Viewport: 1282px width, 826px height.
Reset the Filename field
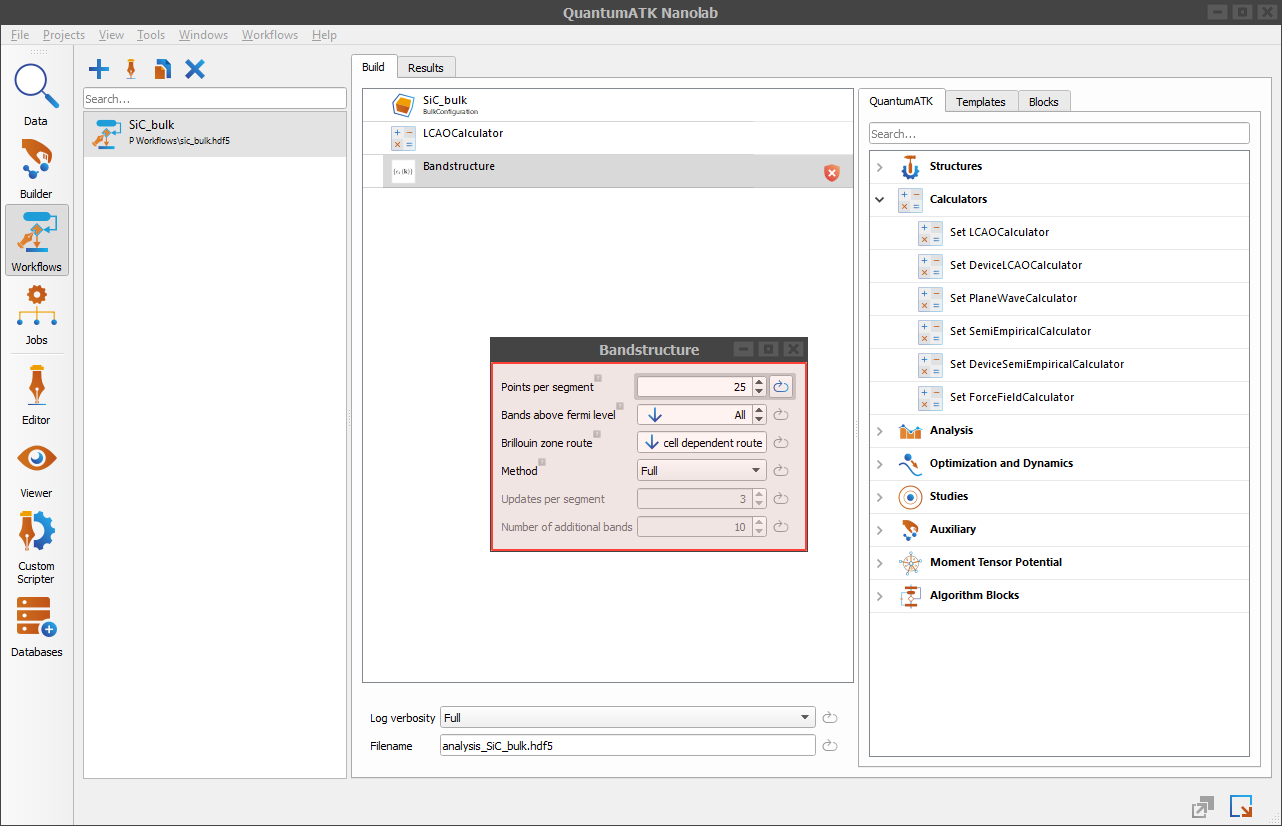[x=829, y=746]
